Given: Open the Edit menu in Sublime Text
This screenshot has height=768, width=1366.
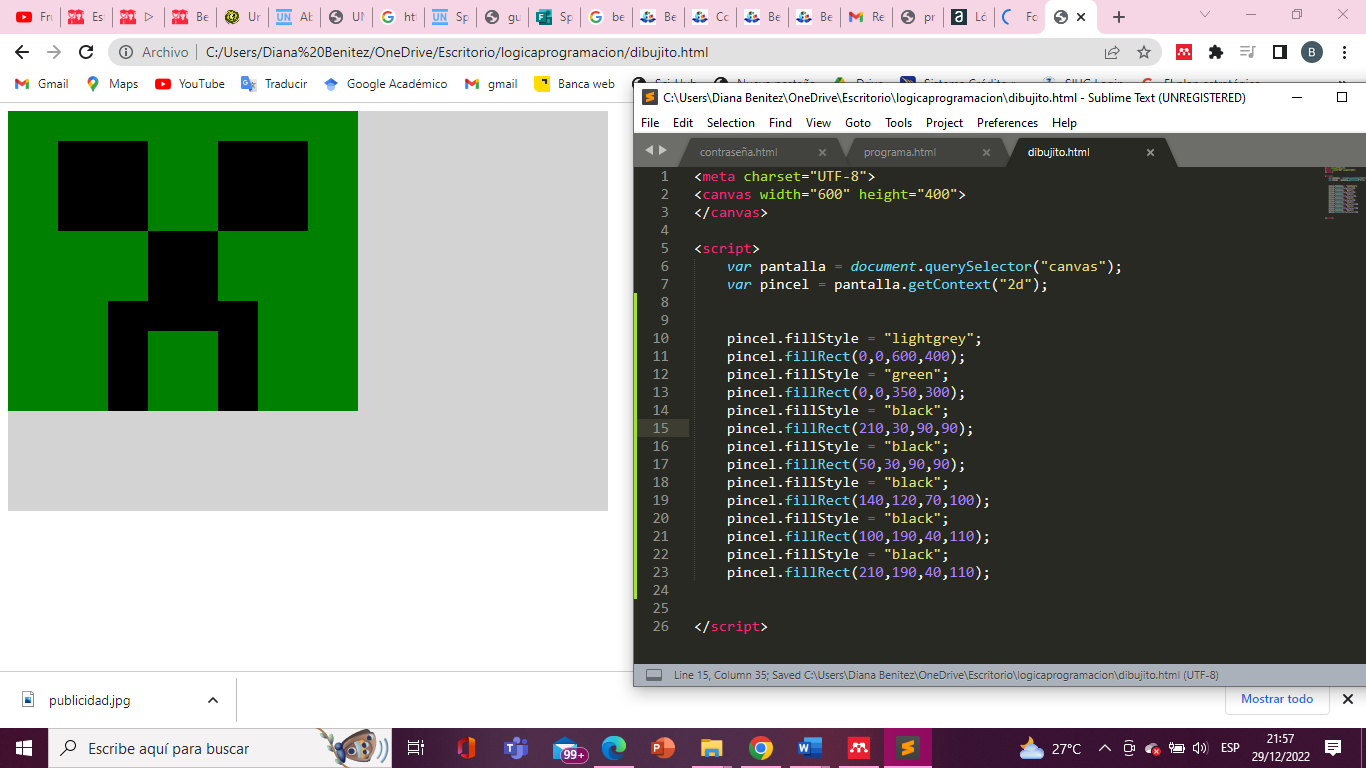Looking at the screenshot, I should pyautogui.click(x=683, y=123).
